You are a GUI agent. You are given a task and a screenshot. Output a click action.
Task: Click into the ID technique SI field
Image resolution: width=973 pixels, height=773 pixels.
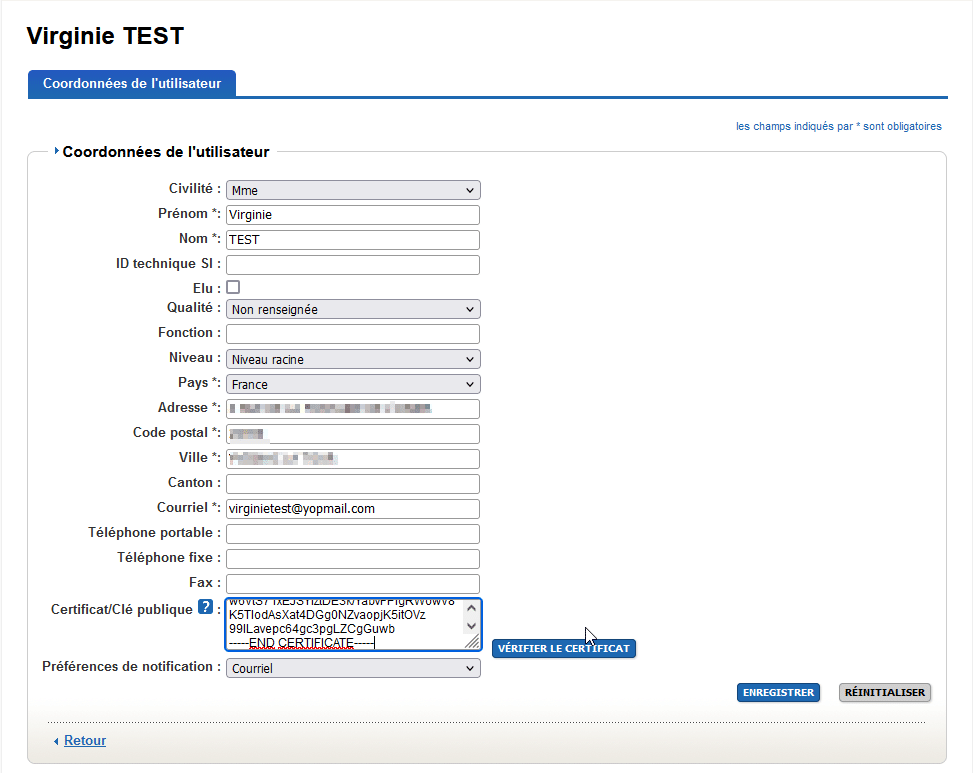click(x=353, y=265)
